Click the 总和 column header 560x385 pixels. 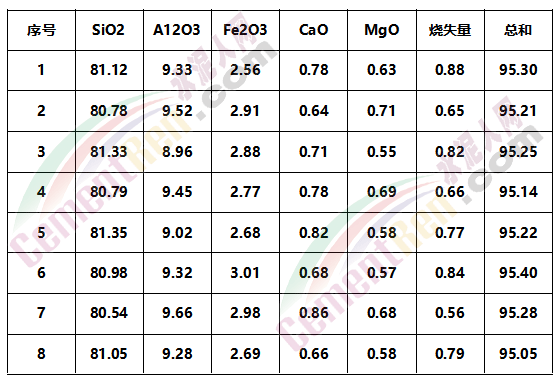tap(518, 30)
